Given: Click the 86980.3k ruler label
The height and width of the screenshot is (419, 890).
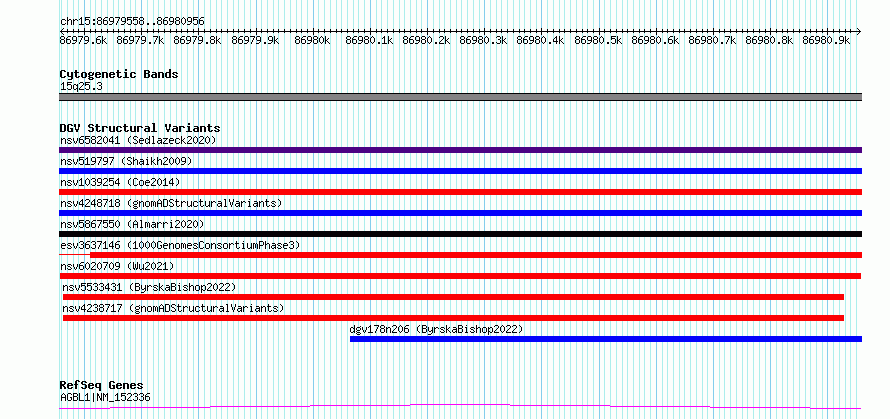Looking at the screenshot, I should (484, 40).
